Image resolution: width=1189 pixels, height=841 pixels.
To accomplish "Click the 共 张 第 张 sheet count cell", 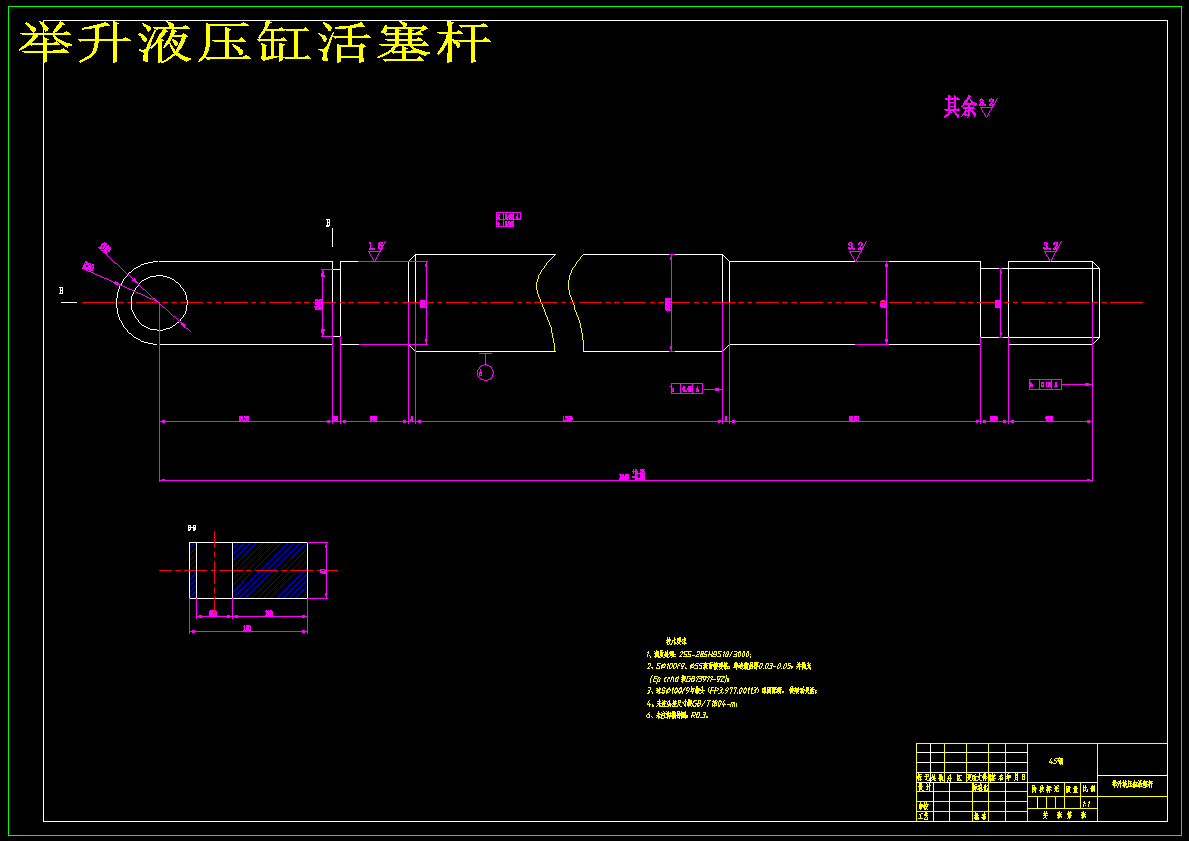I will (1062, 815).
